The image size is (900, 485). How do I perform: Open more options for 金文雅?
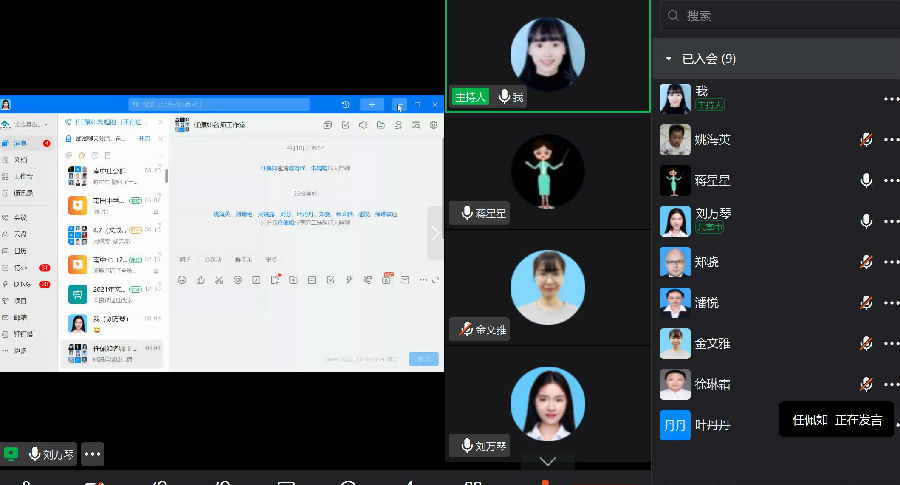tap(890, 343)
